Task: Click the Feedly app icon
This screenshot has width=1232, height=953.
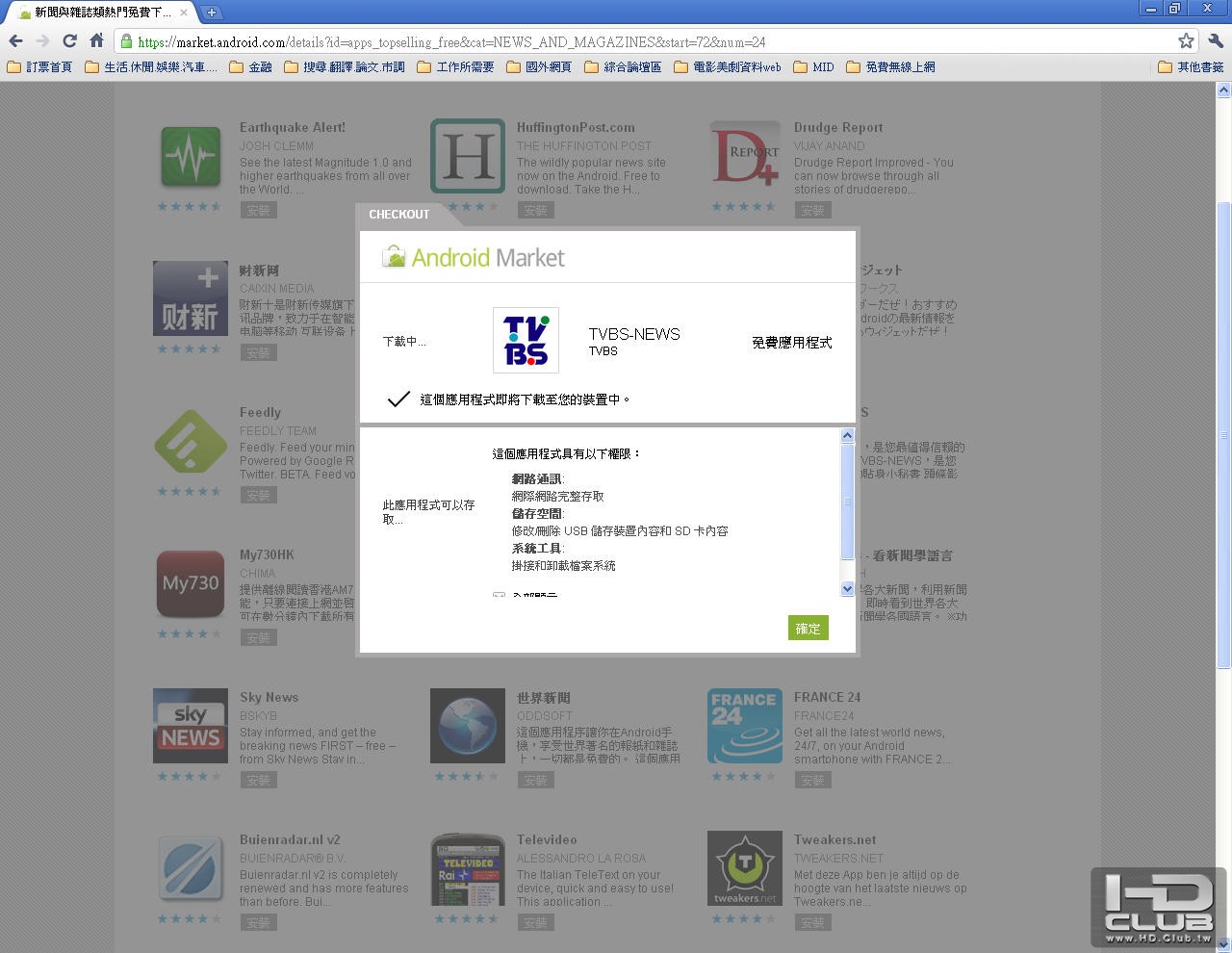Action: point(191,442)
